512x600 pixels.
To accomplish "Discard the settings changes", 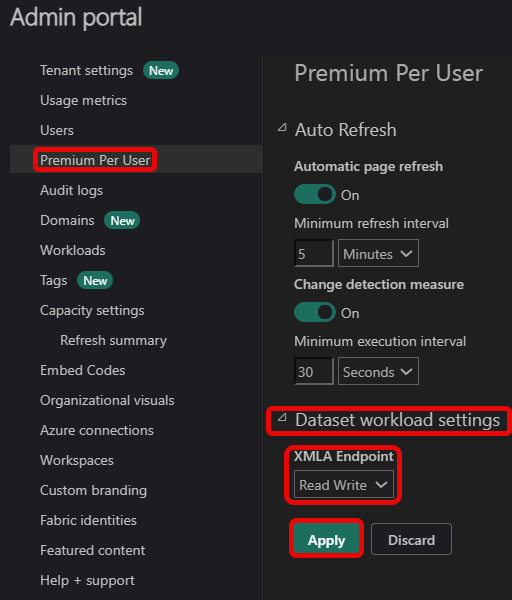I will coord(411,540).
